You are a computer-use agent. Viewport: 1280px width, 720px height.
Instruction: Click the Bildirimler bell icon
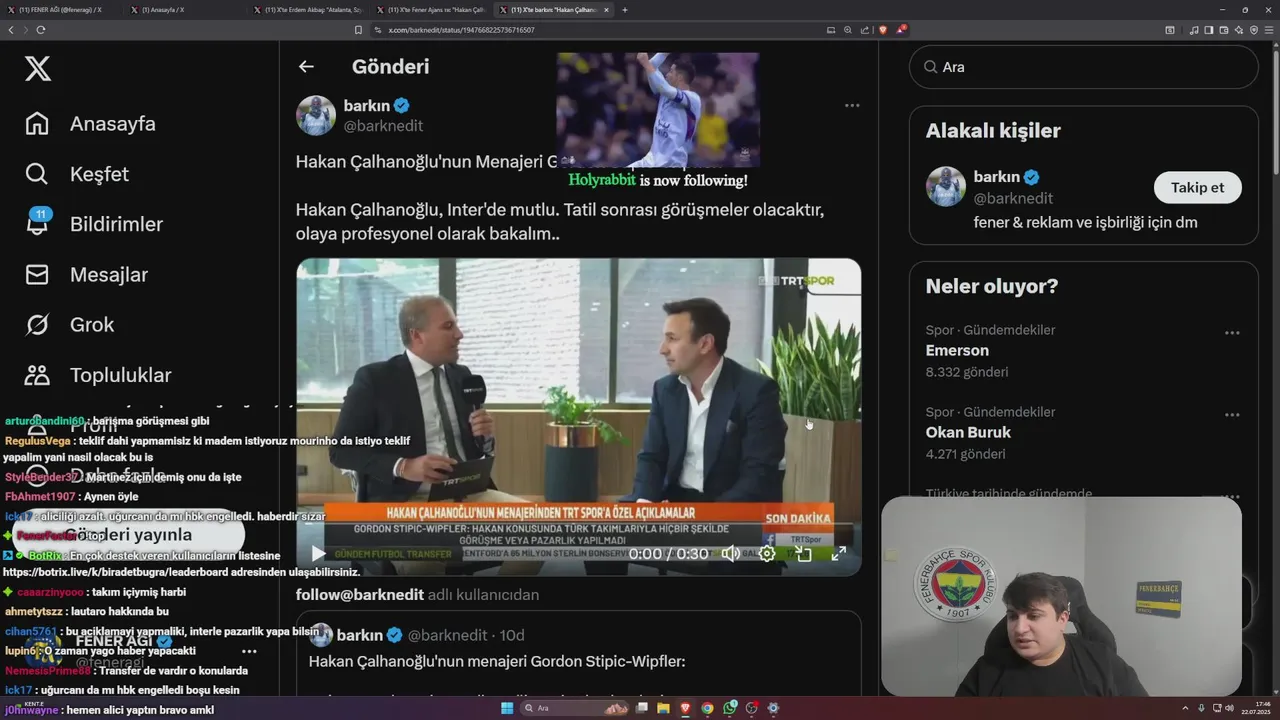click(37, 224)
